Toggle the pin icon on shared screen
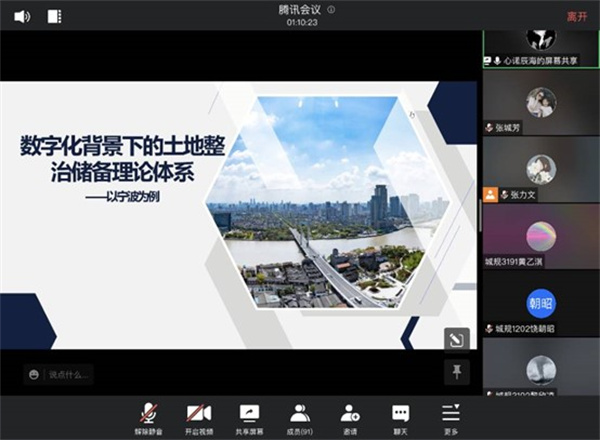This screenshot has height=440, width=600. [x=456, y=372]
